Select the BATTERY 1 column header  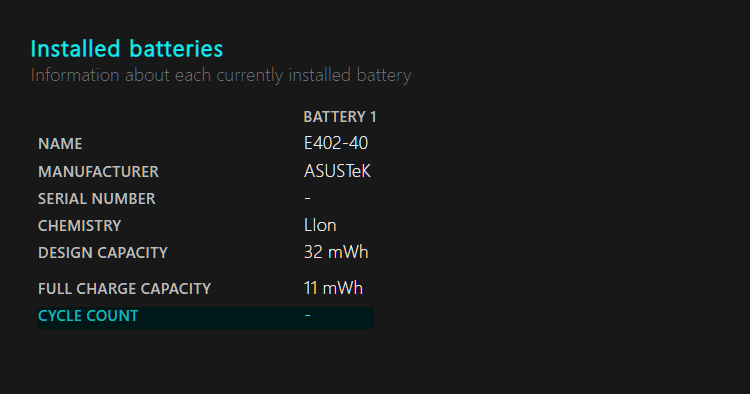click(340, 117)
